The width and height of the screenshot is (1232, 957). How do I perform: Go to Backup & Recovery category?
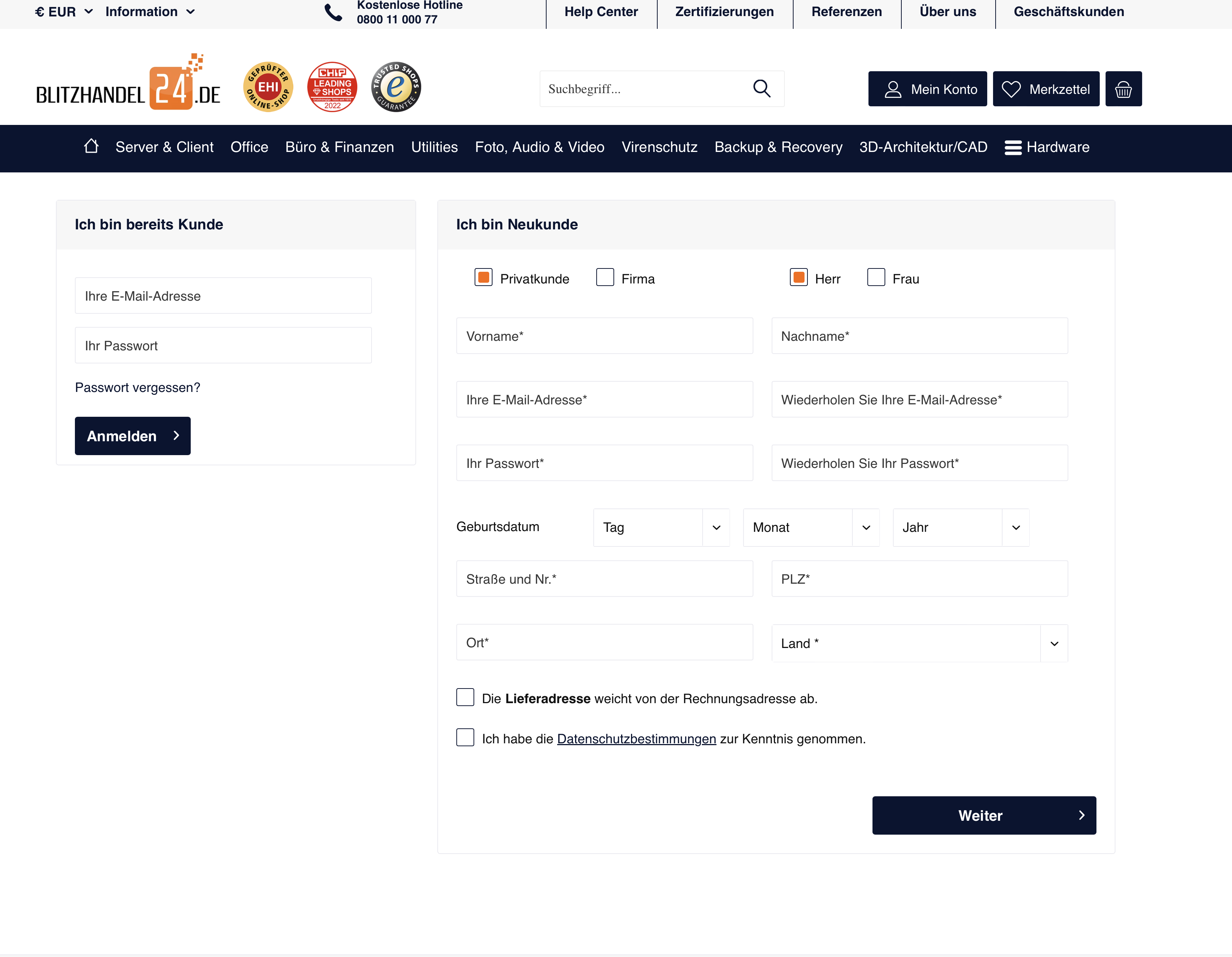(778, 147)
